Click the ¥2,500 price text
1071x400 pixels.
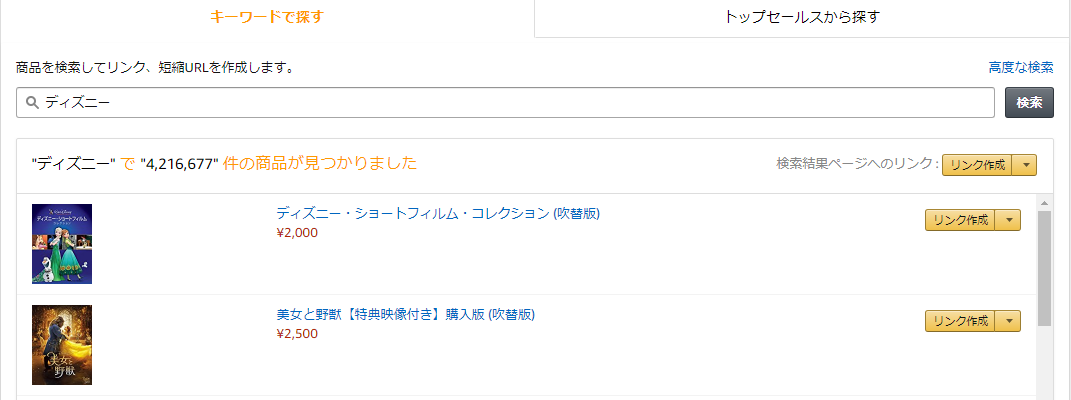coord(297,334)
